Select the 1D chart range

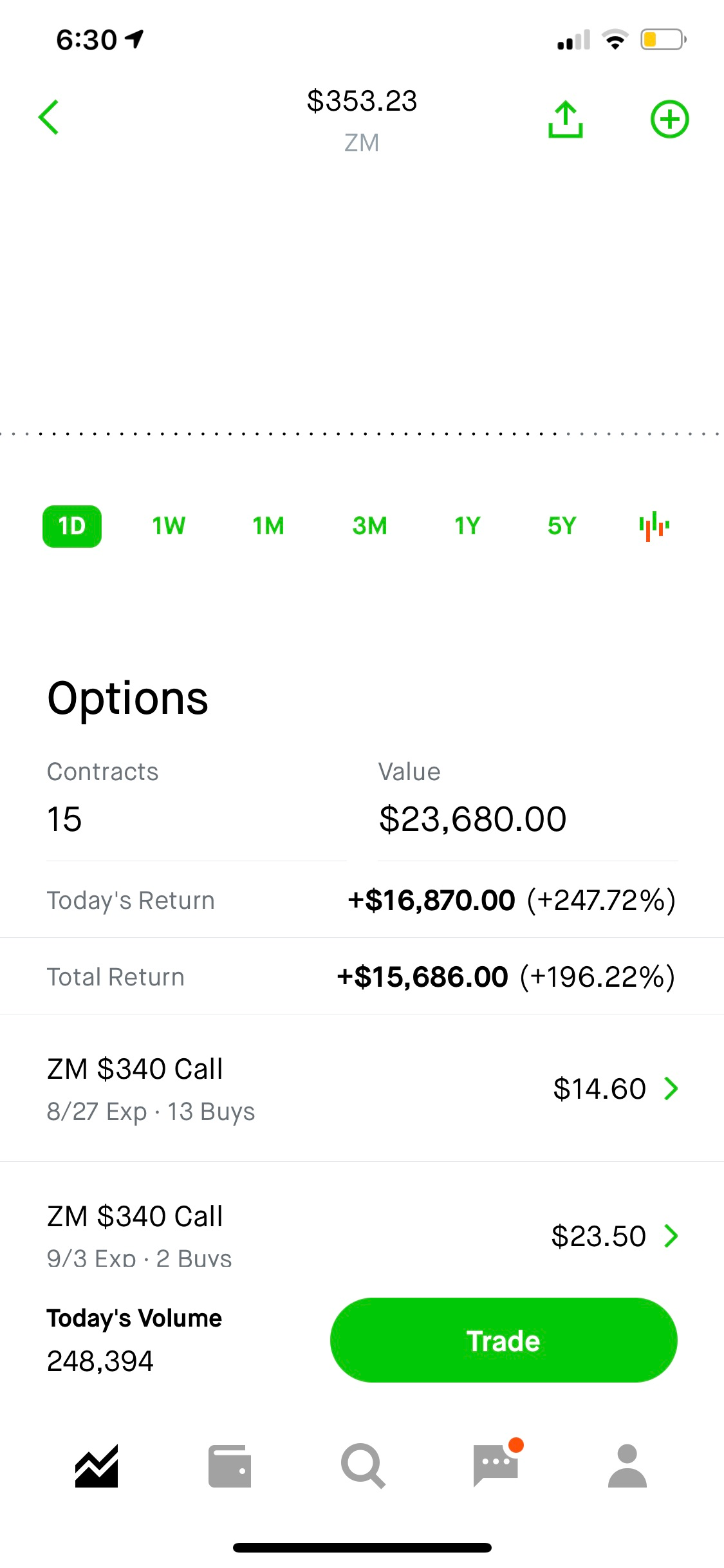(x=72, y=527)
